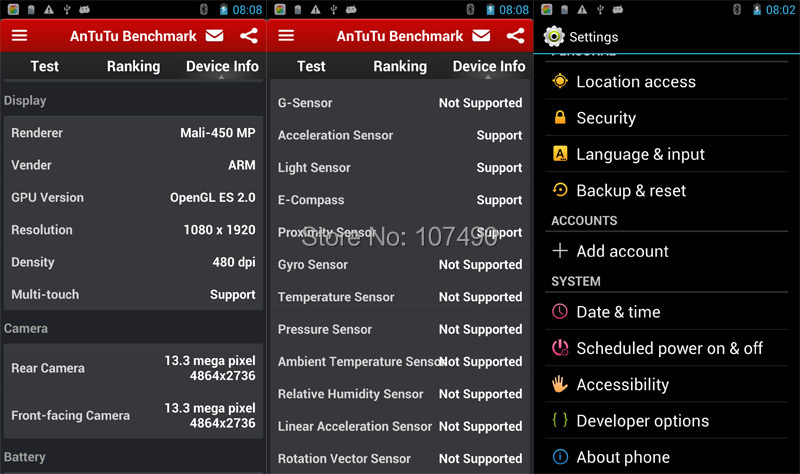
Task: Switch to Ranking tab in middle screen
Action: (x=400, y=66)
